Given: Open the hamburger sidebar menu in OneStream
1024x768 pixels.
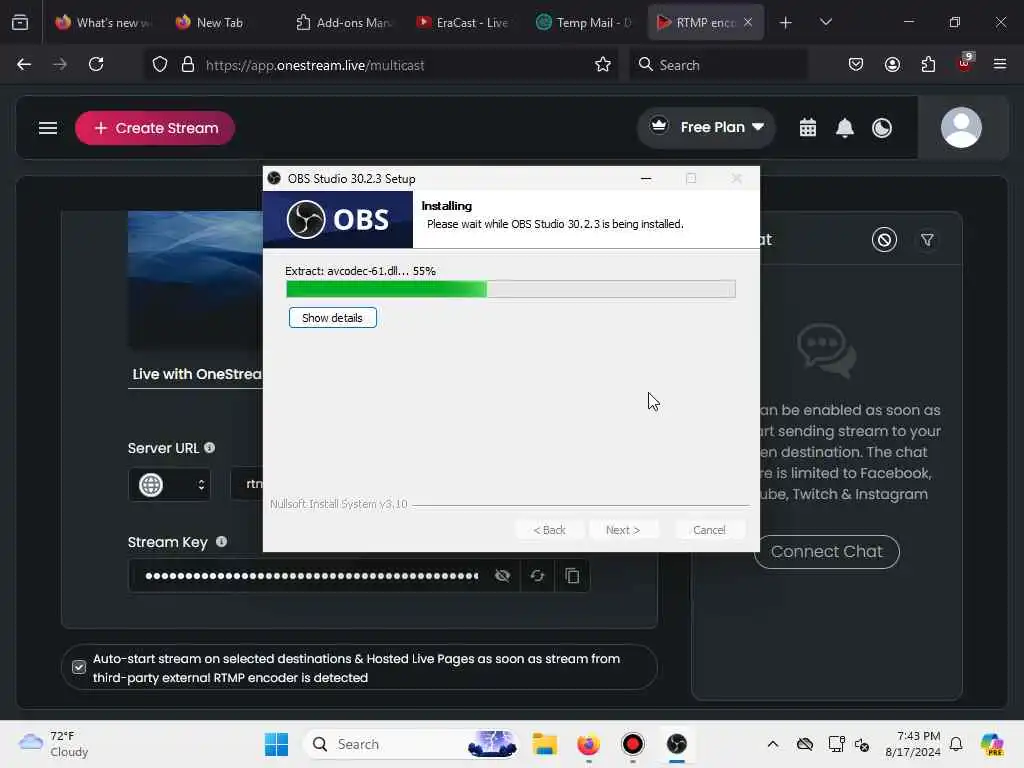Looking at the screenshot, I should (48, 128).
